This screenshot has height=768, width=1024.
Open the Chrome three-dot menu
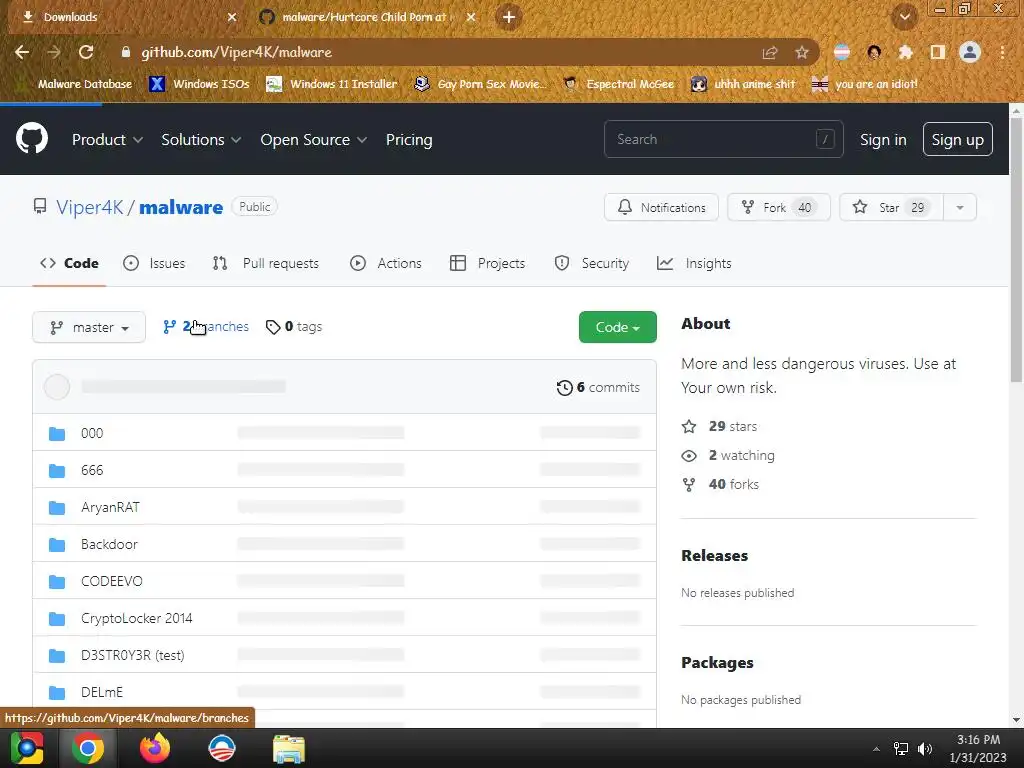[x=1002, y=52]
